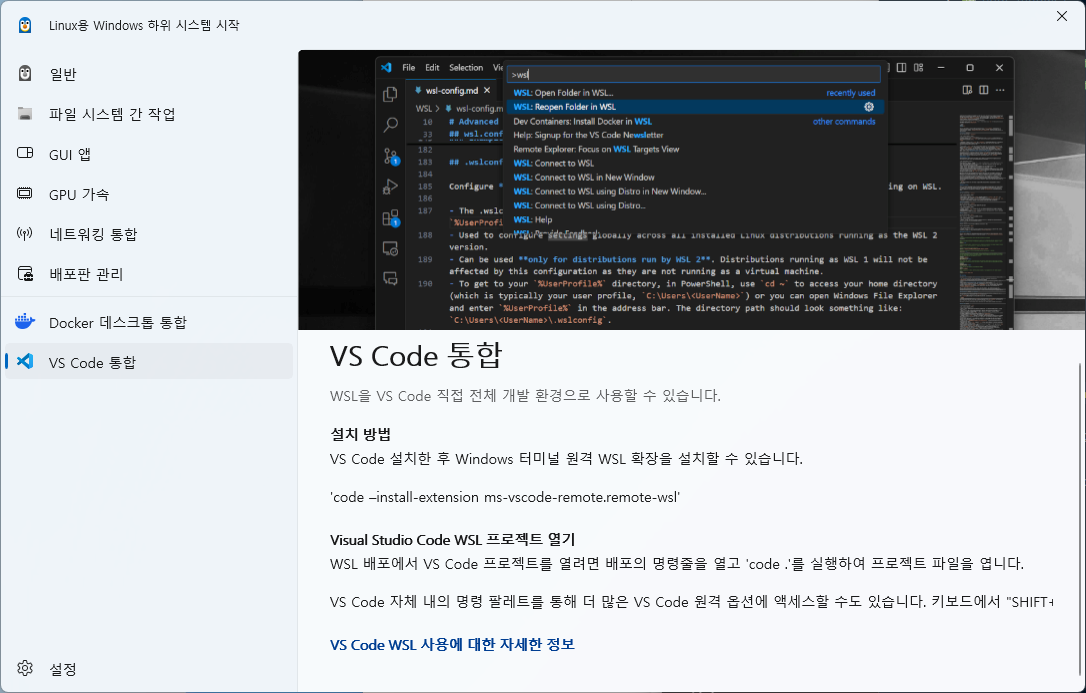Screen dimensions: 1086x693
Task: Click the Visual Studio Code WSL 프로젝트 열기 heading
Action: click(452, 539)
